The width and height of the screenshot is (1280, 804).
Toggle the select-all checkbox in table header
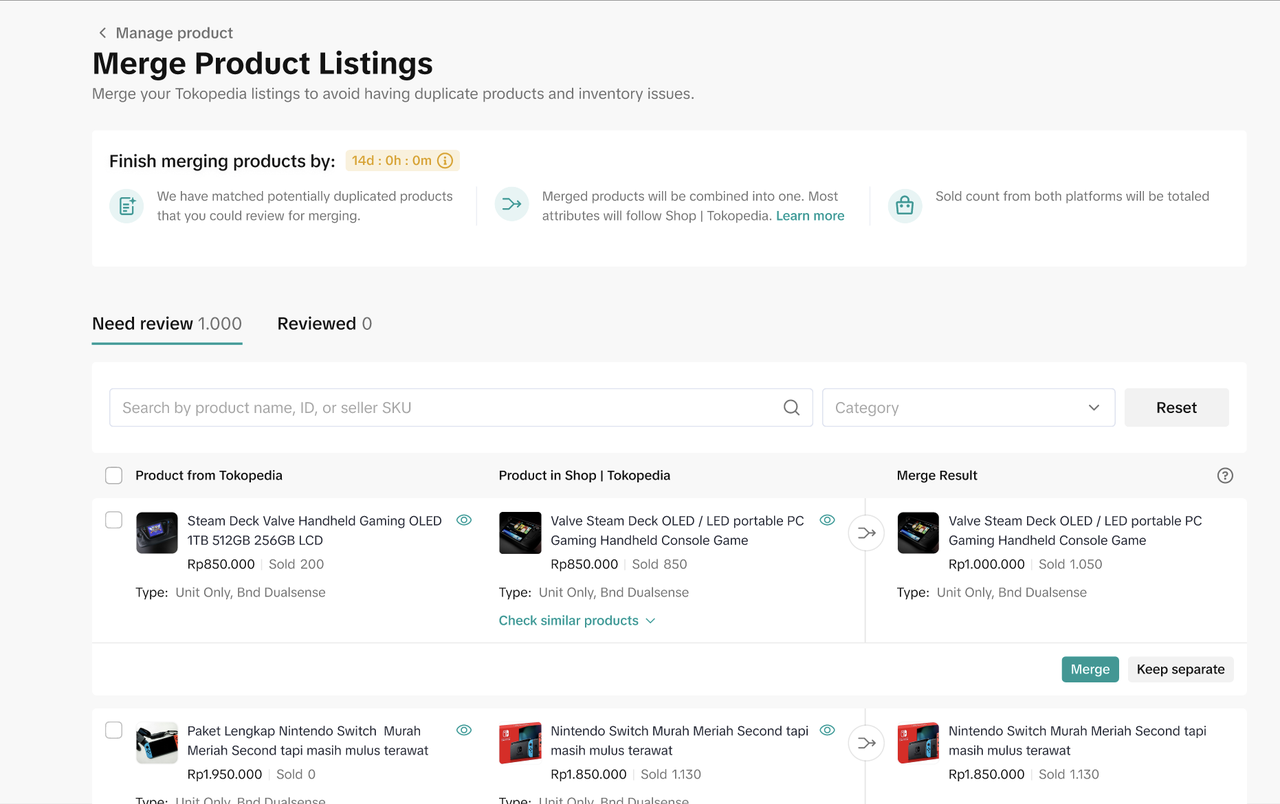click(114, 476)
